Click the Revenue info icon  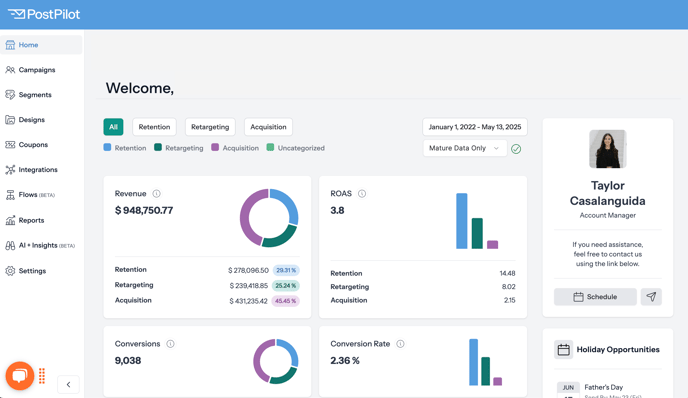pyautogui.click(x=156, y=194)
